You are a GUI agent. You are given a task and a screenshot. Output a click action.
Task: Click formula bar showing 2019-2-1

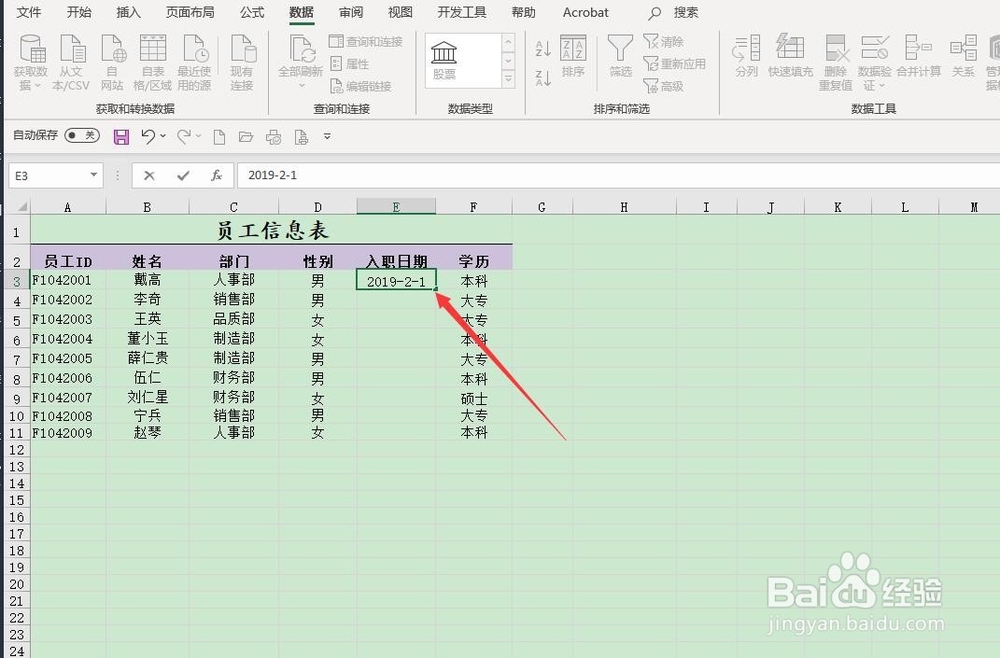[617, 175]
